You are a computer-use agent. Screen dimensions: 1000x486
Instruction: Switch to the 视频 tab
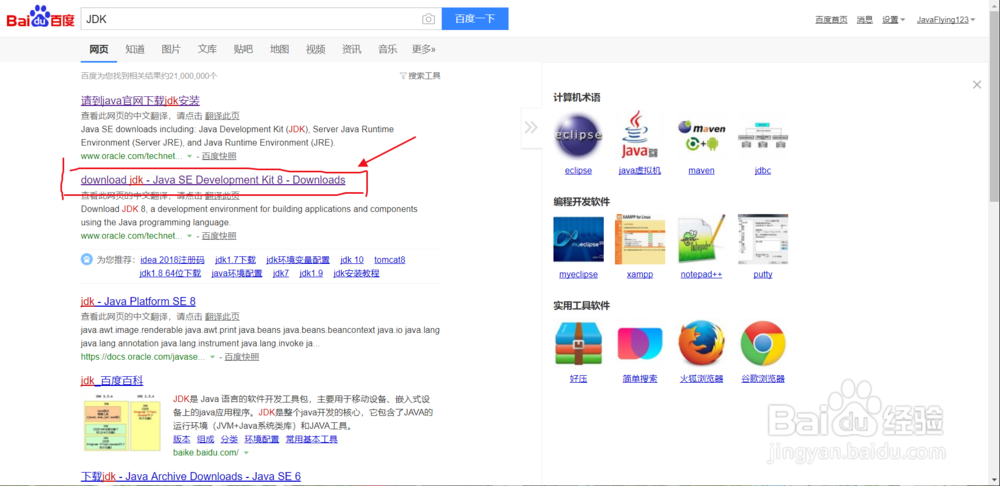(x=316, y=49)
